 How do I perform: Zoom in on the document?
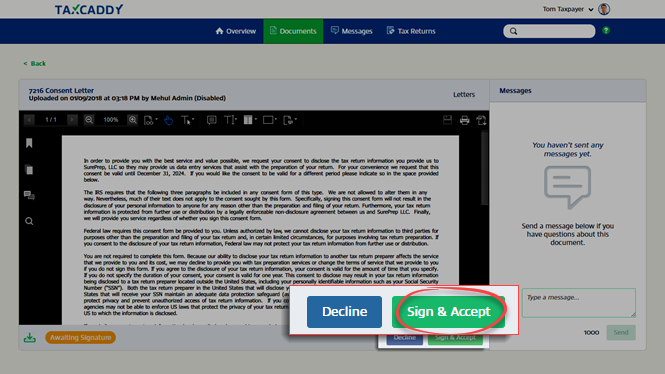point(133,120)
